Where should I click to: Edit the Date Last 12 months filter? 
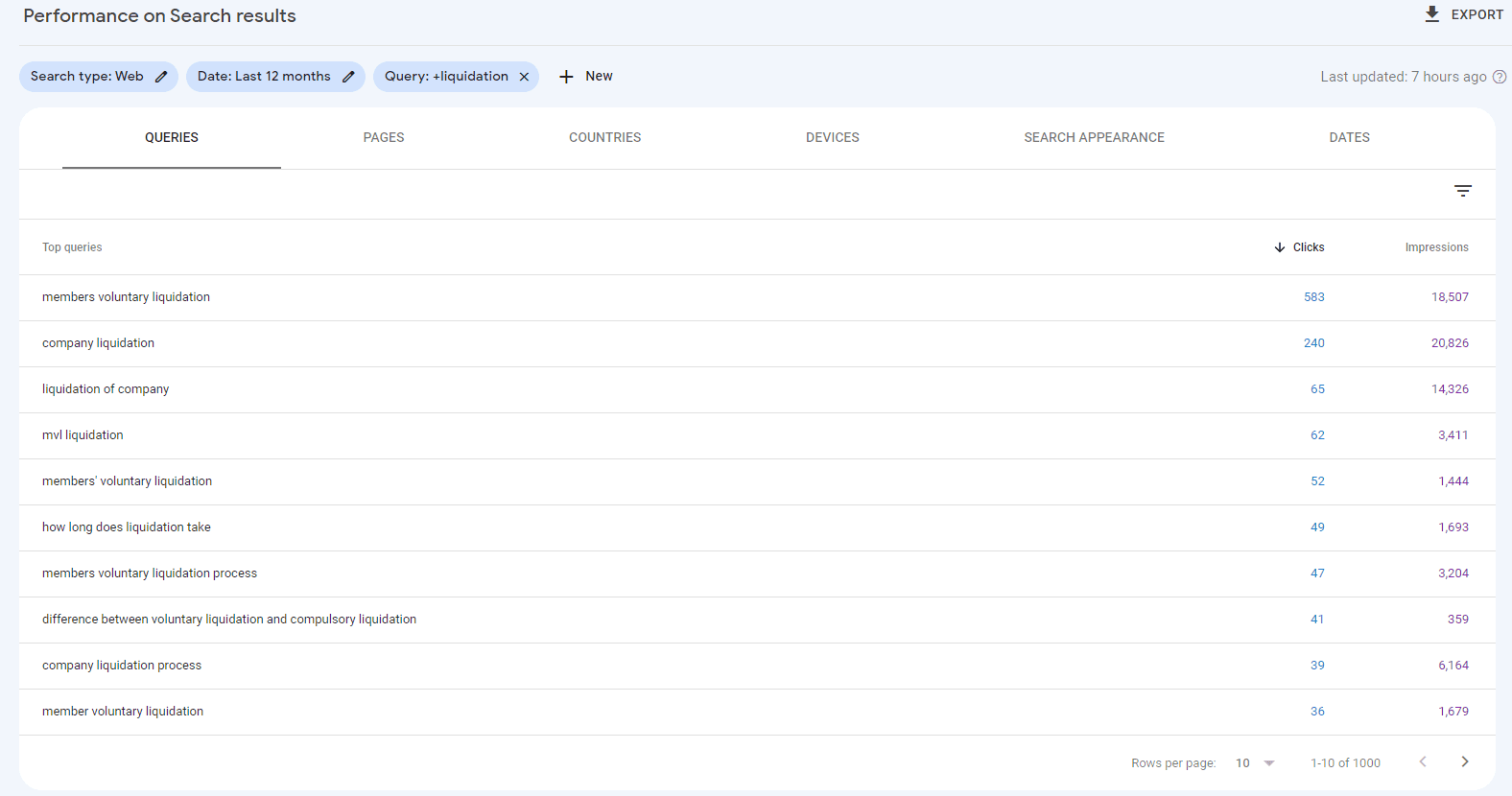pos(348,77)
